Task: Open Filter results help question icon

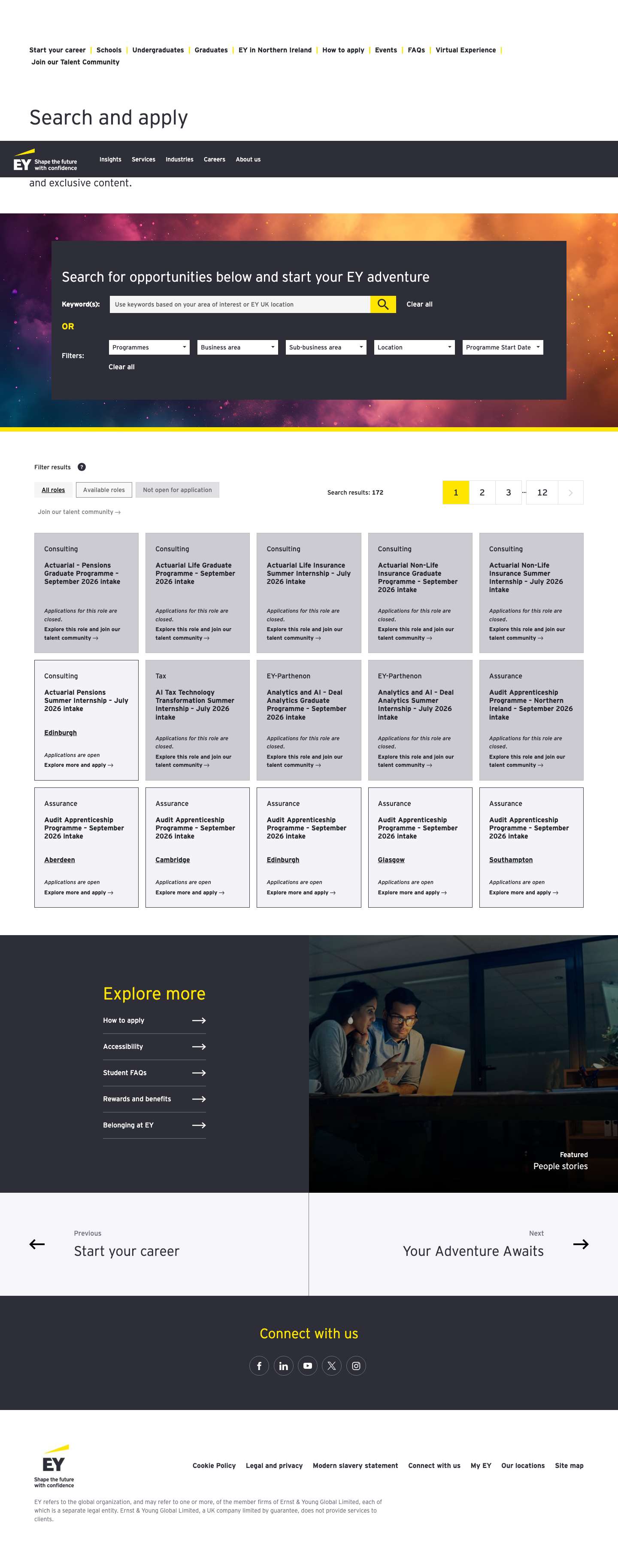Action: (x=82, y=467)
